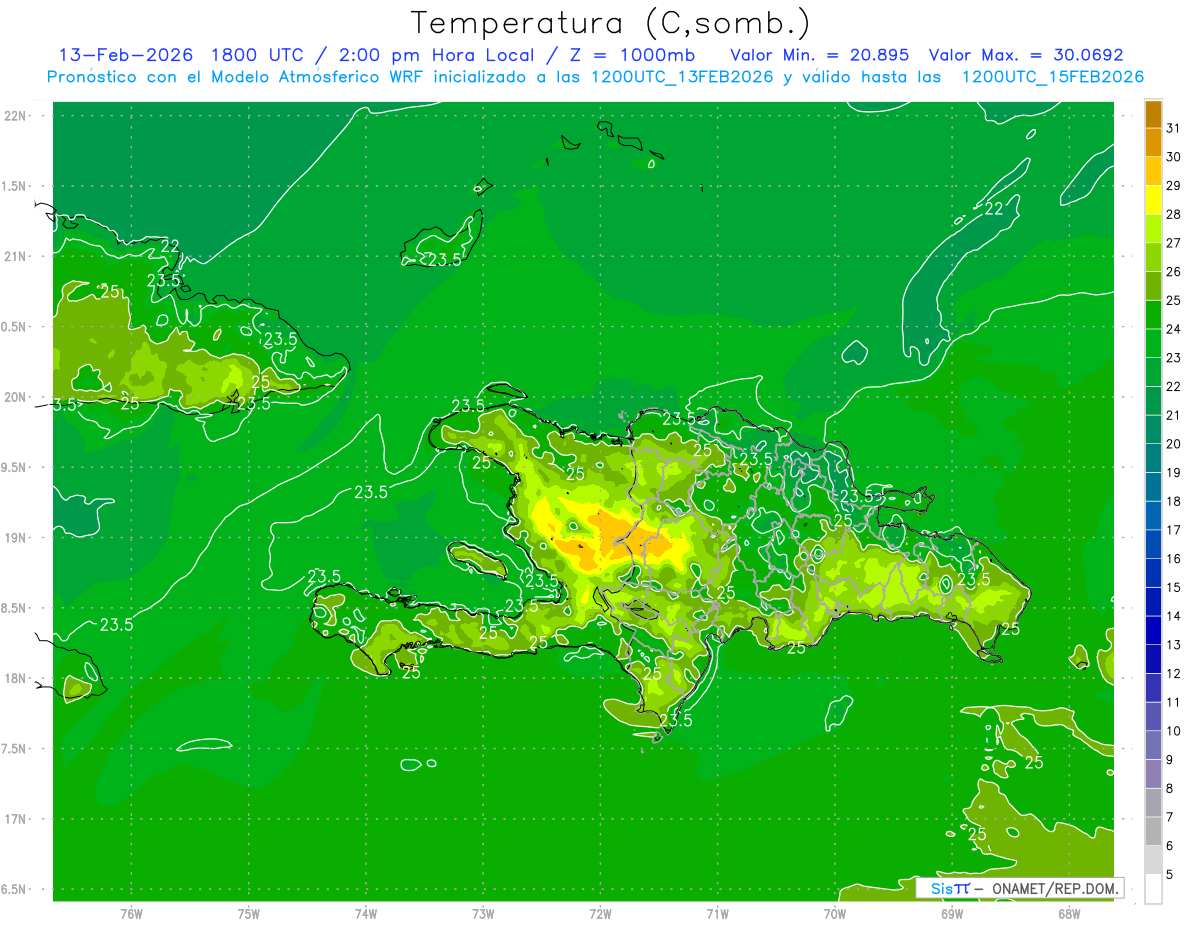Click the legend value '15' on colorbar
The width and height of the screenshot is (1200, 927).
(1173, 587)
